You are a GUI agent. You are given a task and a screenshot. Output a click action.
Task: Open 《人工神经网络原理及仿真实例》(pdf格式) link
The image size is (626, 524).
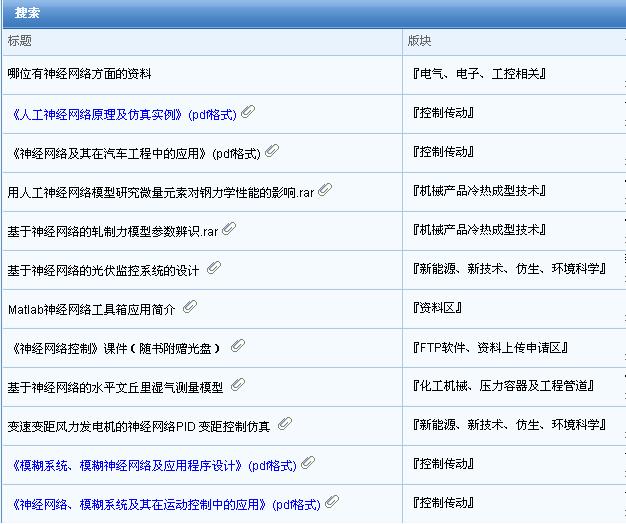125,115
